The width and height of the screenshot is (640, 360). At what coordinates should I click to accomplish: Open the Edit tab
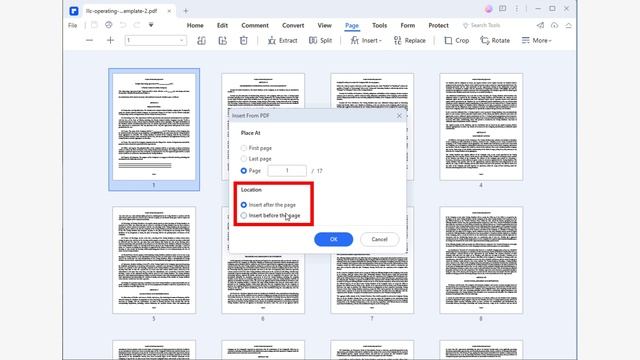pos(222,25)
